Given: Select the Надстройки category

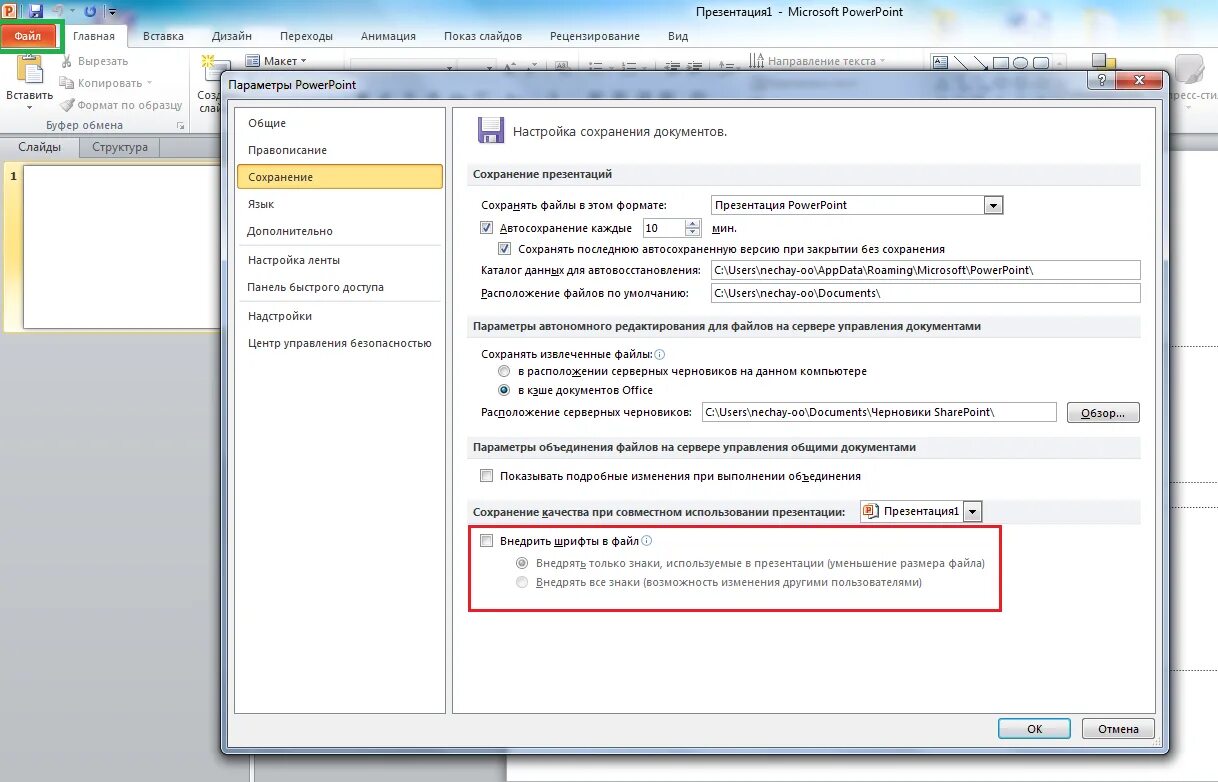Looking at the screenshot, I should [339, 316].
